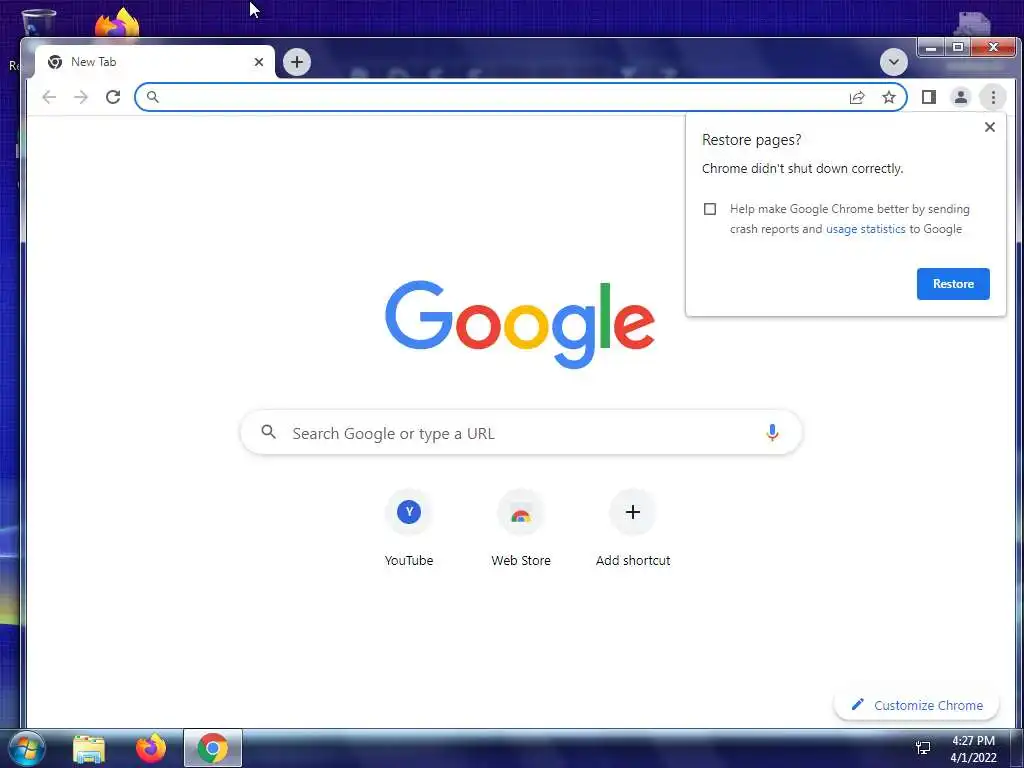Image resolution: width=1024 pixels, height=768 pixels.
Task: Click the forward navigation arrow
Action: pyautogui.click(x=80, y=97)
